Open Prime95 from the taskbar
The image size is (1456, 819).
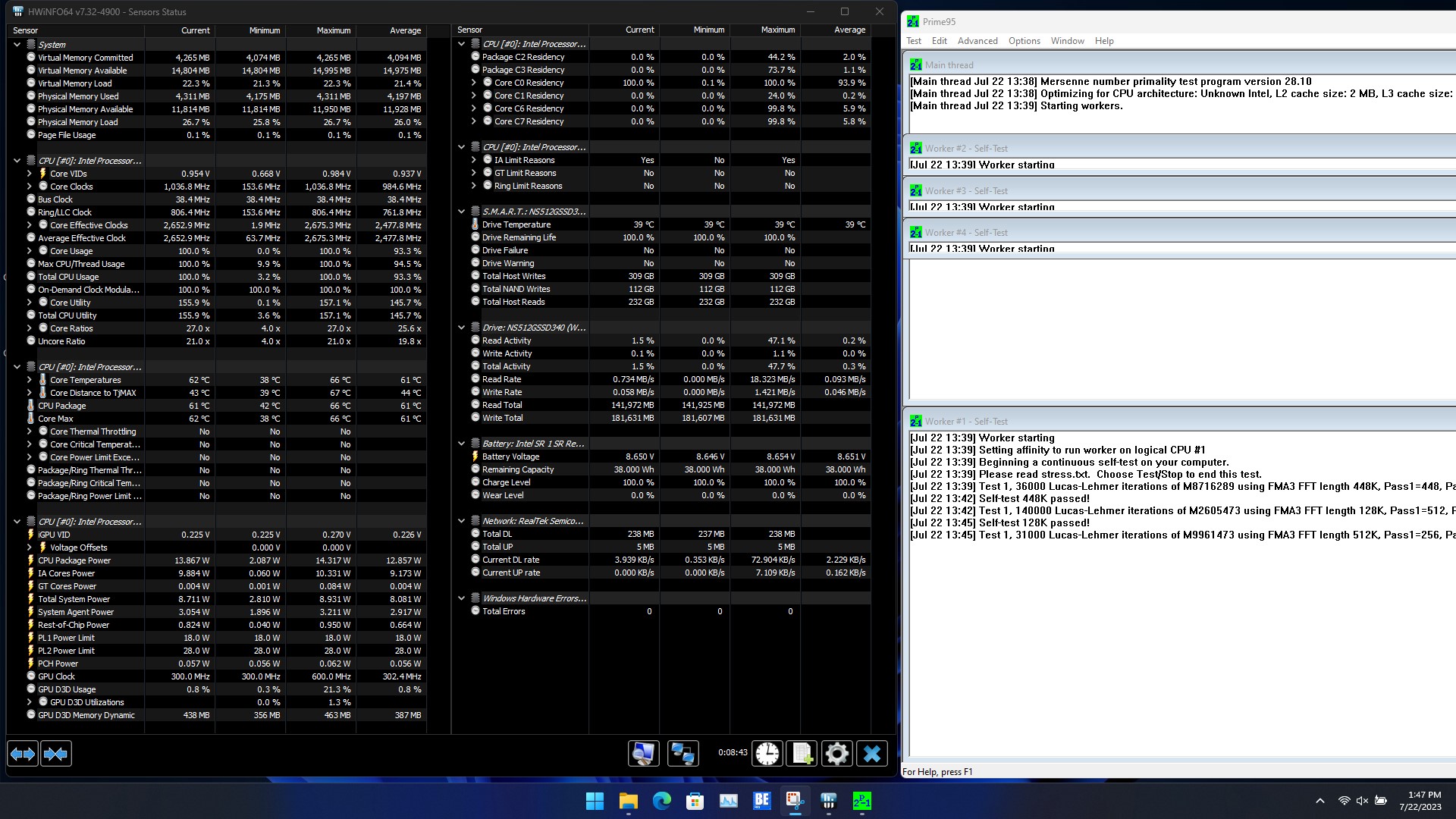tap(862, 801)
